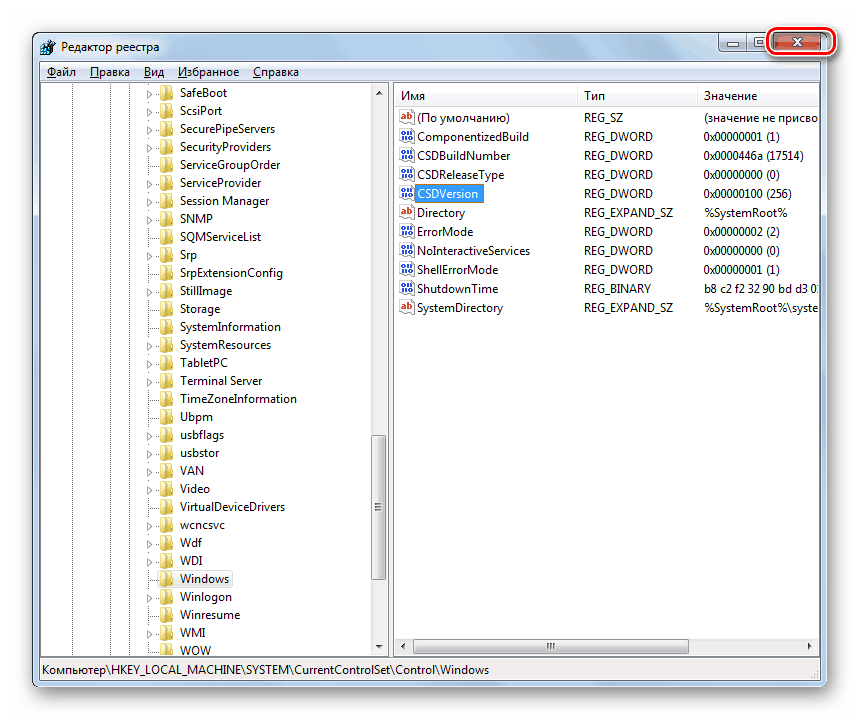Click the values pane scroll left arrow

[403, 647]
